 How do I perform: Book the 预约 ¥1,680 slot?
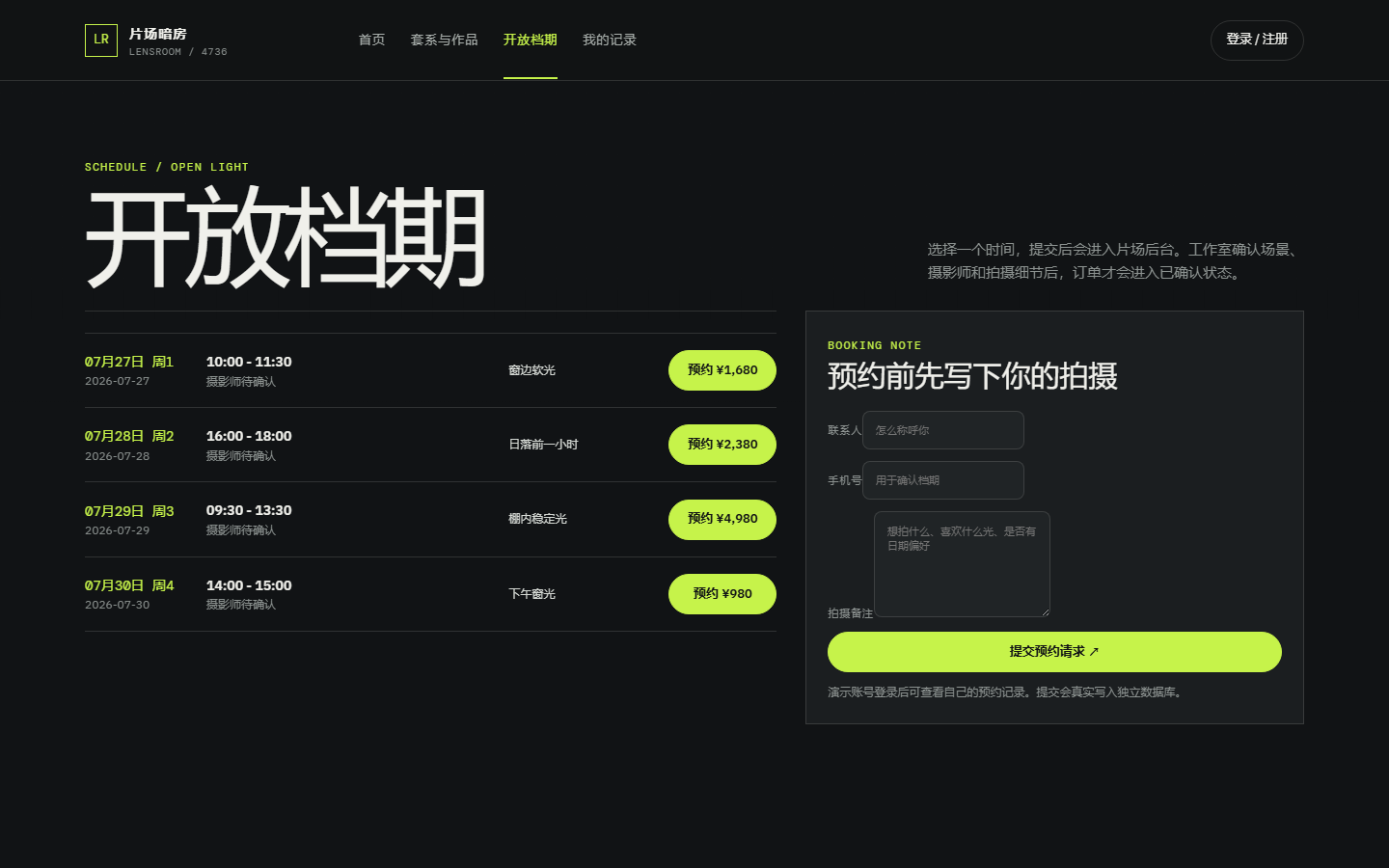click(x=722, y=370)
